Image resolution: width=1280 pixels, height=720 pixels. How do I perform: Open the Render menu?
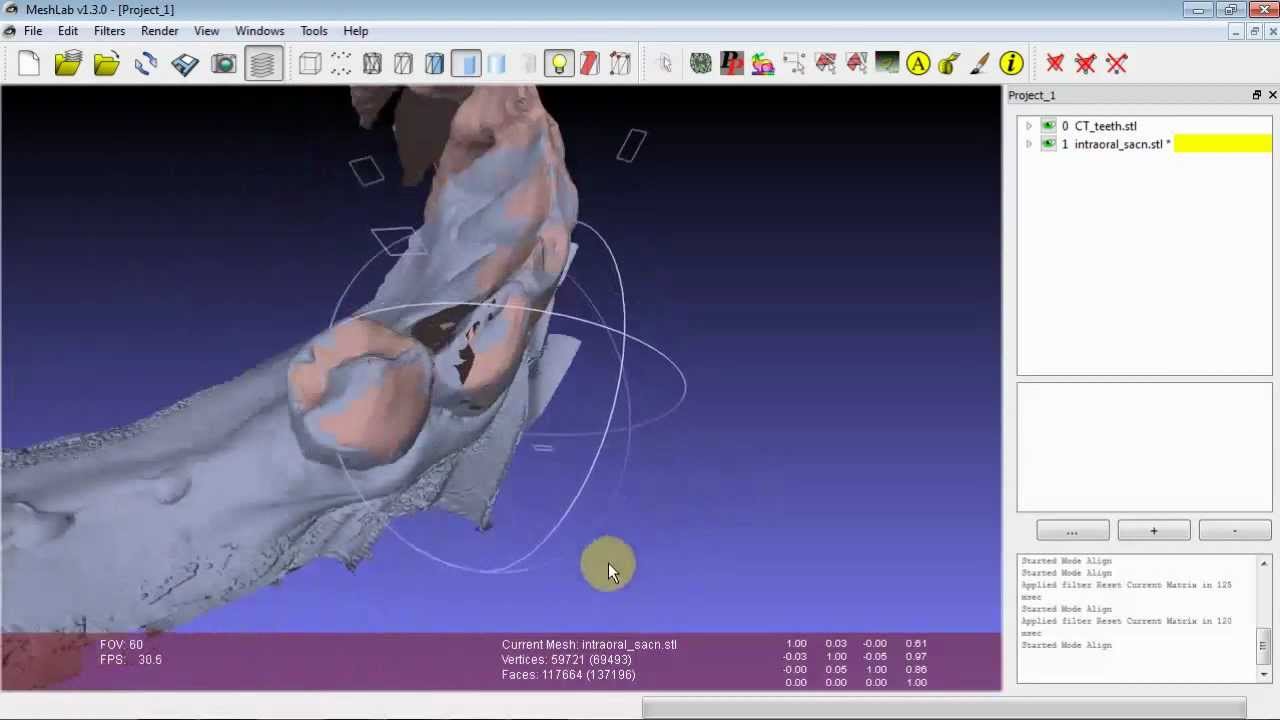[160, 31]
